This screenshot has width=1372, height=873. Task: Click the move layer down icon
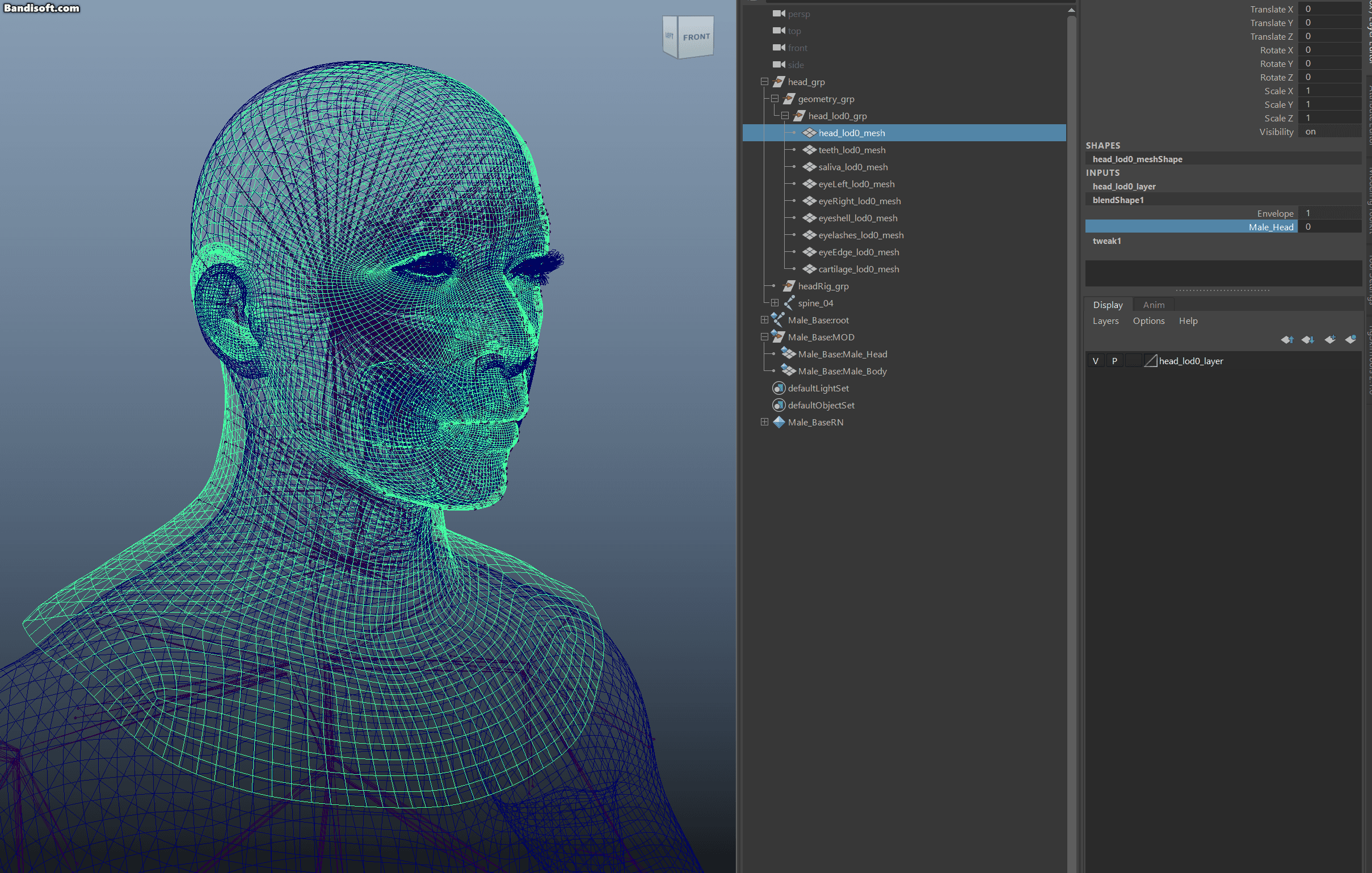(x=1308, y=339)
